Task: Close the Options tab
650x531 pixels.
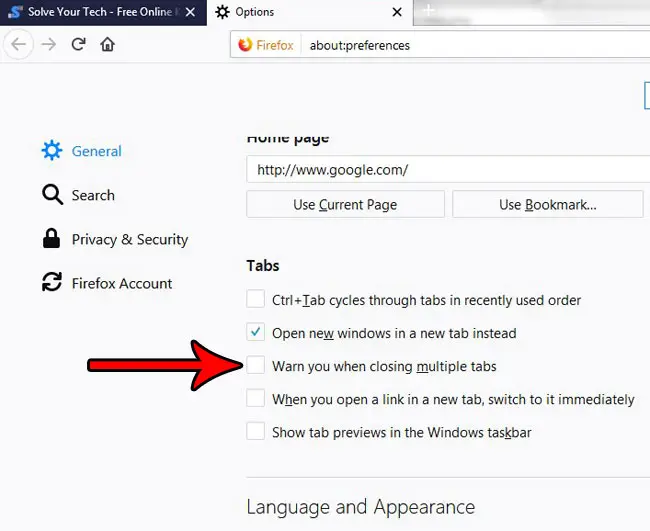Action: pyautogui.click(x=397, y=12)
